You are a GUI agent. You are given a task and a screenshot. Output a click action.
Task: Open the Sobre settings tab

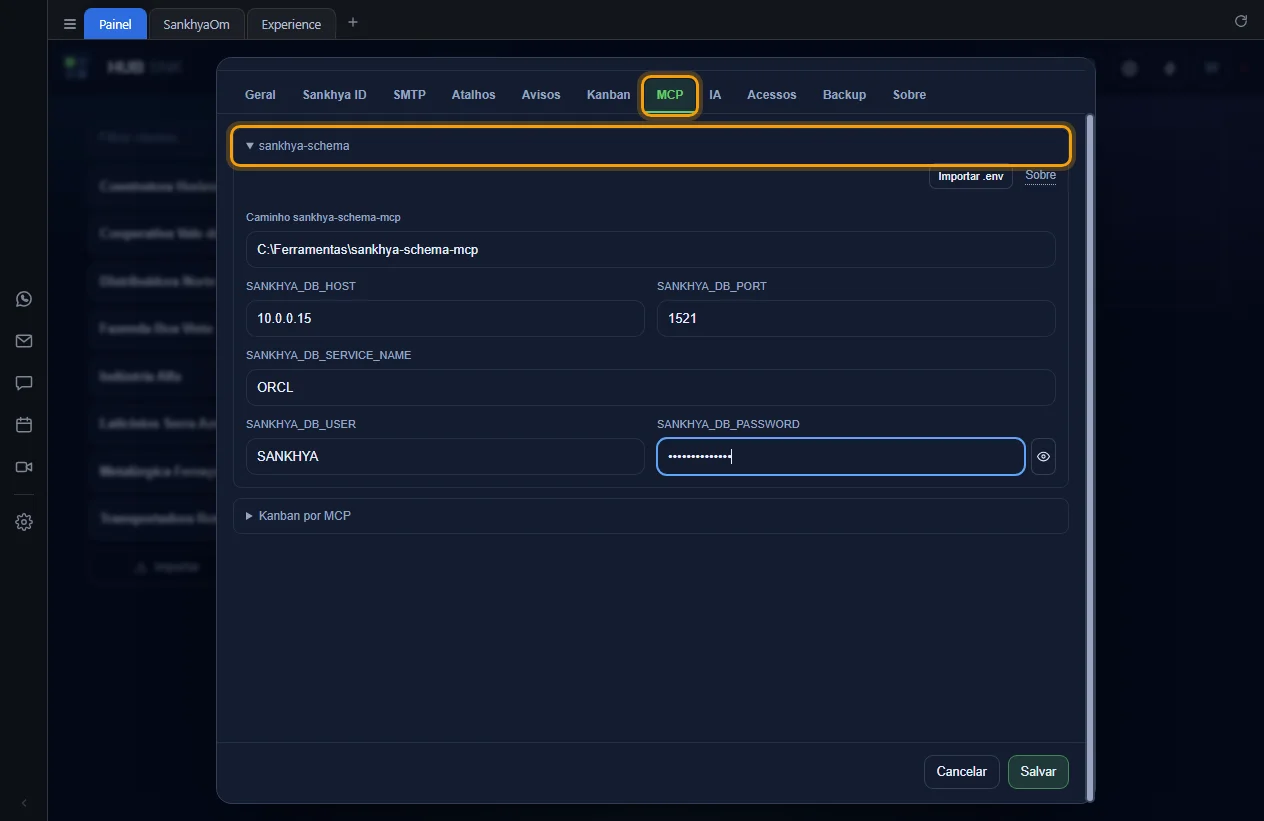(909, 95)
